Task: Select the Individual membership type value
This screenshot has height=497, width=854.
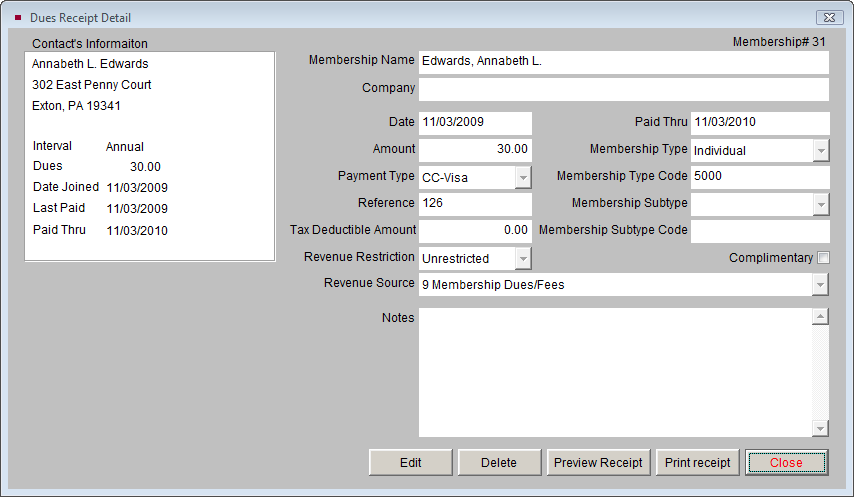Action: point(720,151)
